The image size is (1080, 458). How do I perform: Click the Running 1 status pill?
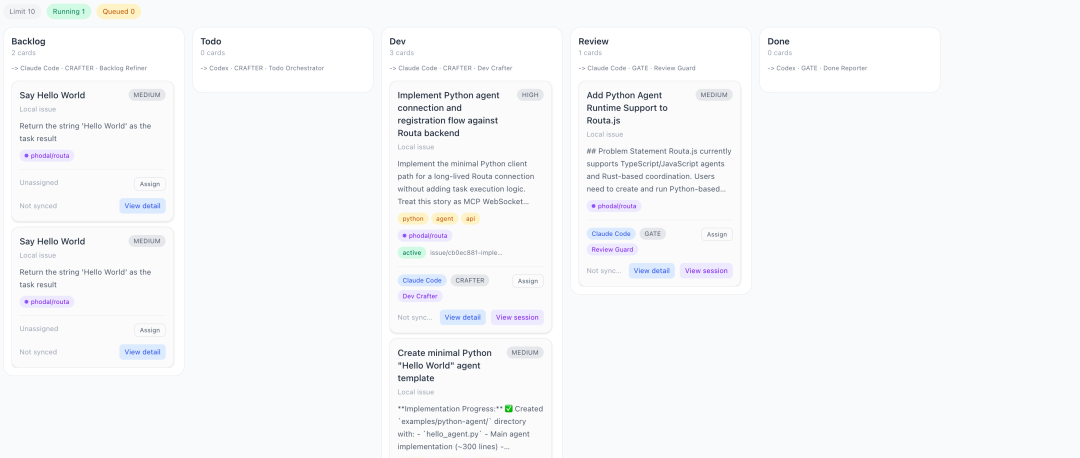[69, 12]
